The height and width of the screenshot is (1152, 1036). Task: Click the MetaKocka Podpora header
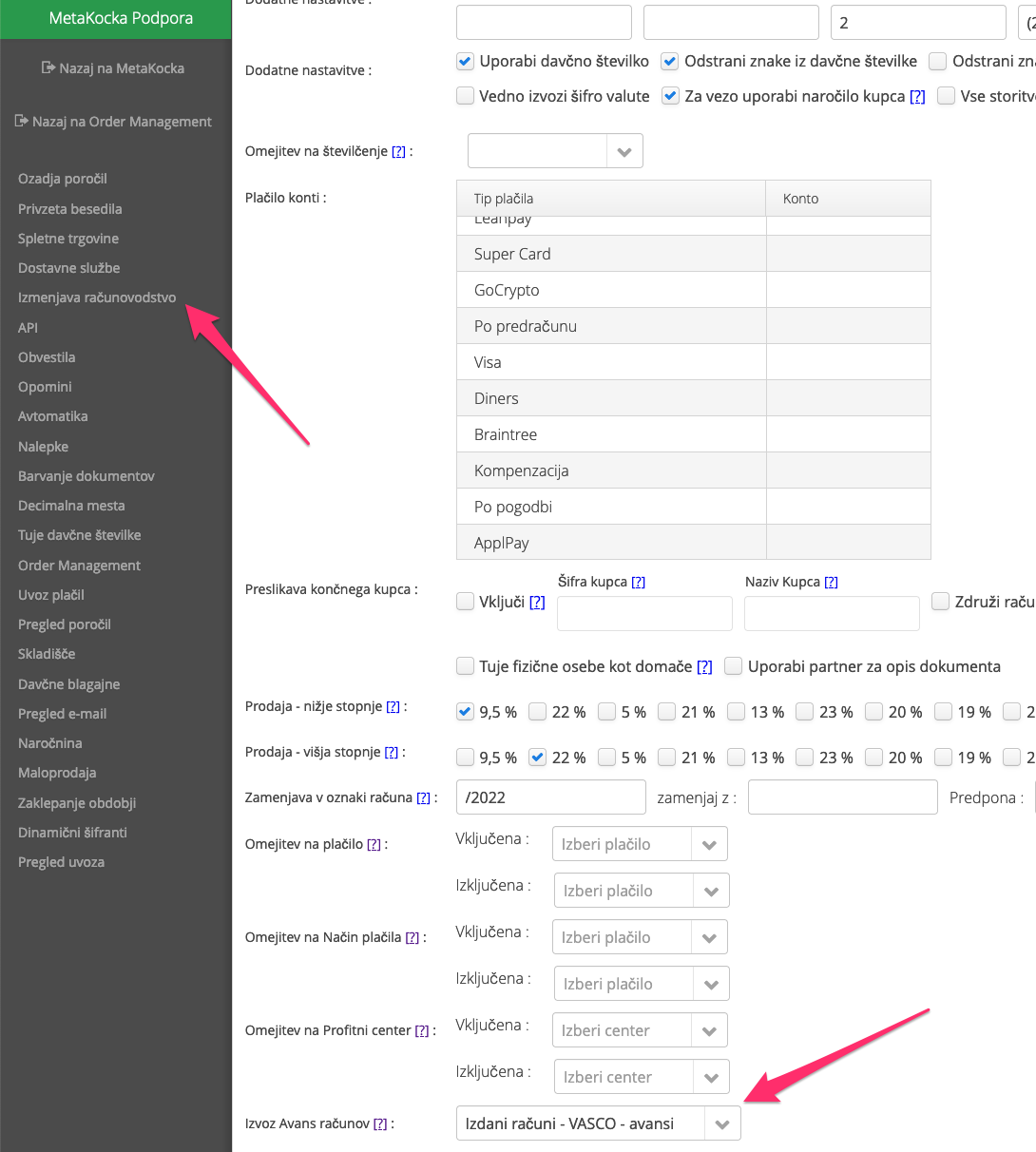point(121,18)
